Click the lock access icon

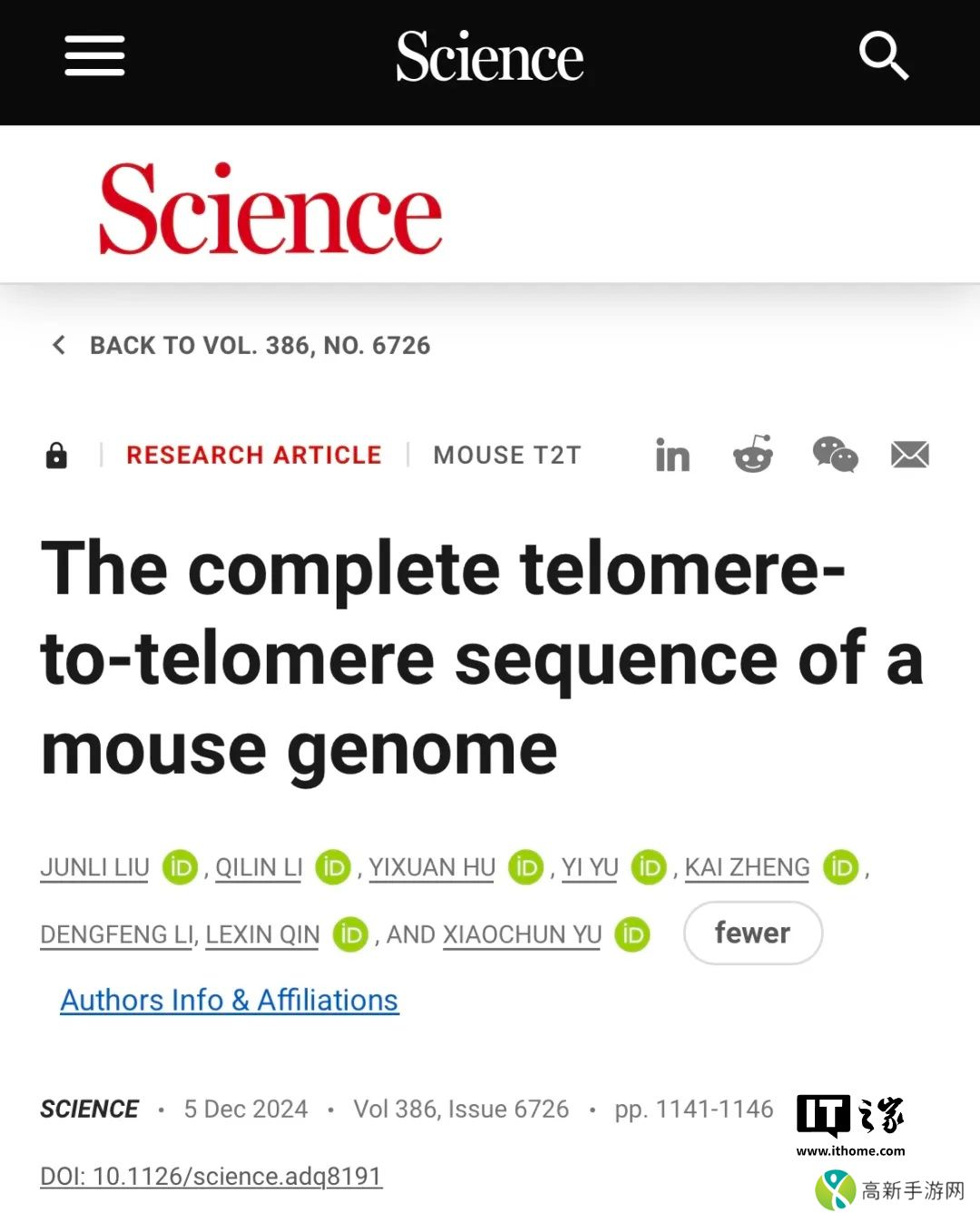(x=56, y=455)
